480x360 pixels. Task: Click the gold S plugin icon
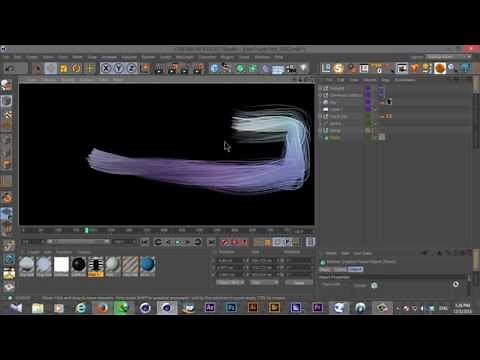(x=338, y=68)
